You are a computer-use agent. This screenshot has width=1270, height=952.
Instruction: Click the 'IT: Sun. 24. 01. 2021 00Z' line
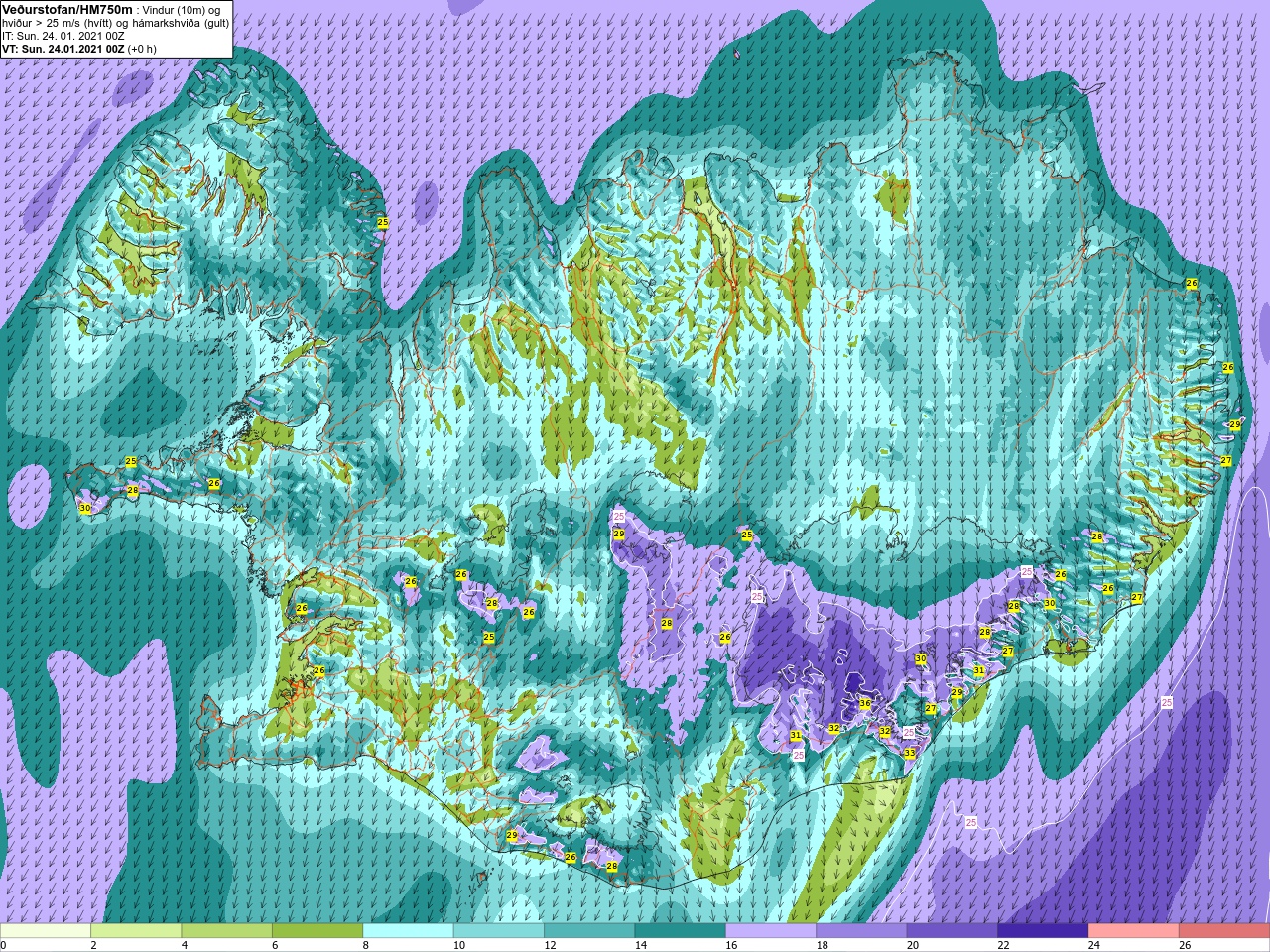click(x=63, y=36)
